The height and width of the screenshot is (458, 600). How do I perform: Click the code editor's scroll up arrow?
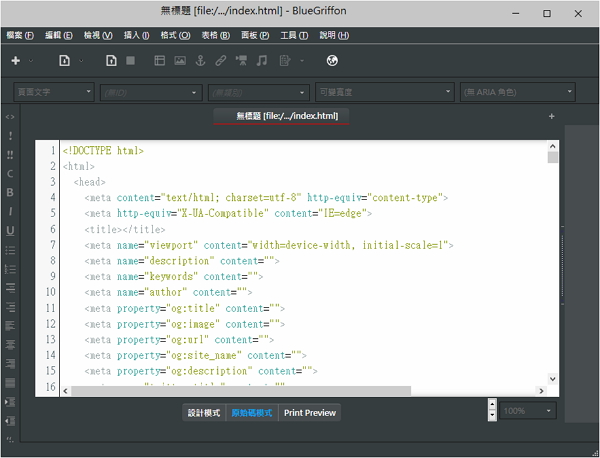pos(553,146)
